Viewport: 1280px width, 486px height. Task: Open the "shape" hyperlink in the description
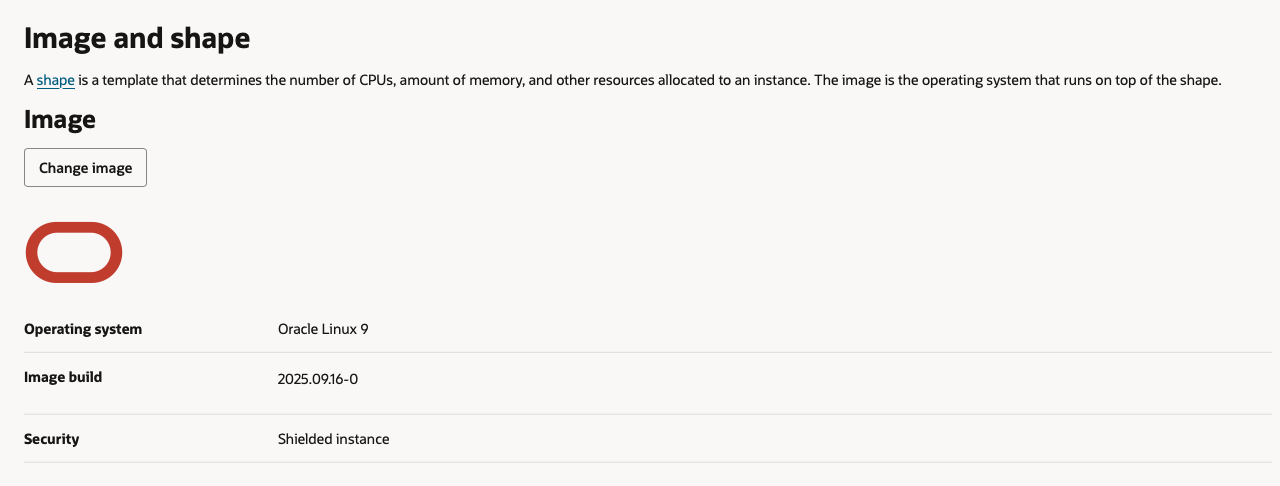point(56,80)
